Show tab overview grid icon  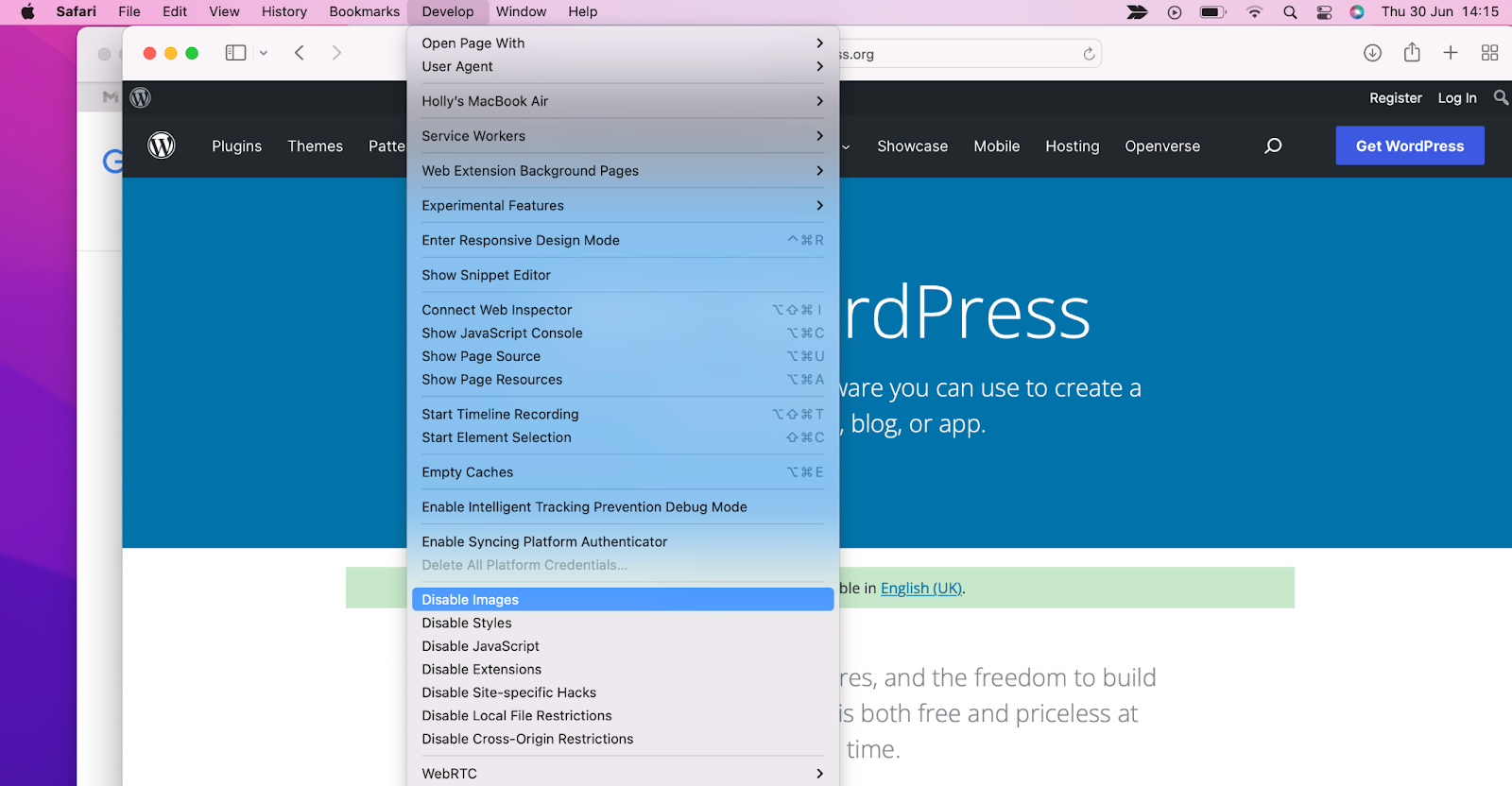point(1489,53)
